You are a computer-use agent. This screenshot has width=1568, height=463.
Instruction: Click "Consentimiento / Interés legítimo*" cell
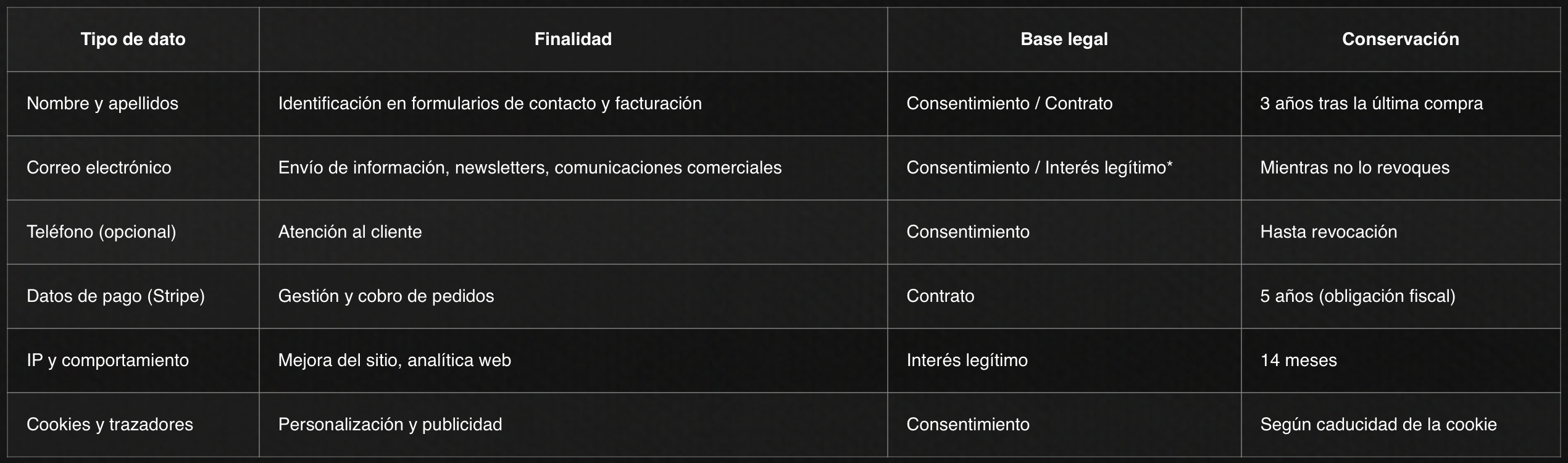(x=1039, y=168)
